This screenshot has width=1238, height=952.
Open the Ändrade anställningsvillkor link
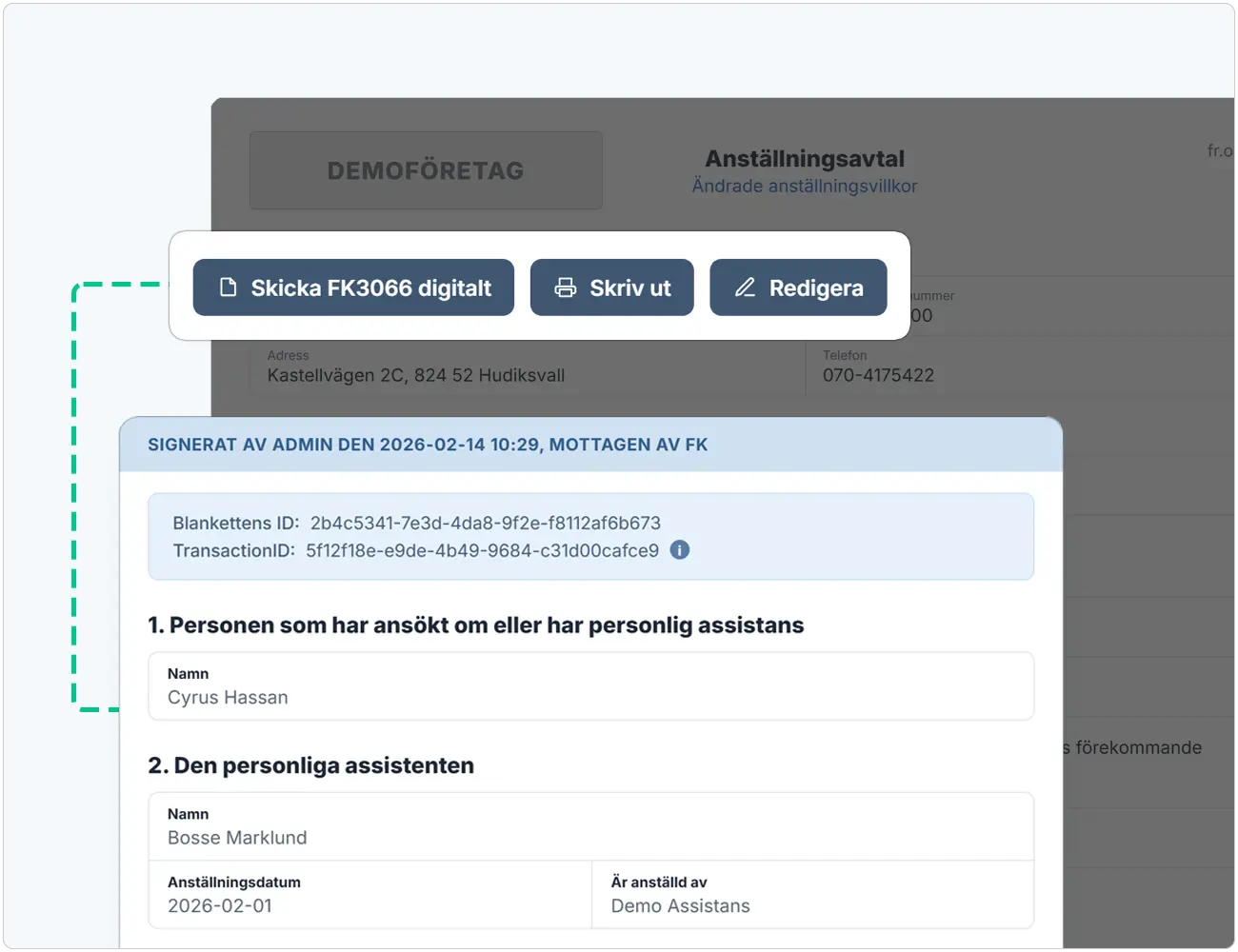click(805, 186)
